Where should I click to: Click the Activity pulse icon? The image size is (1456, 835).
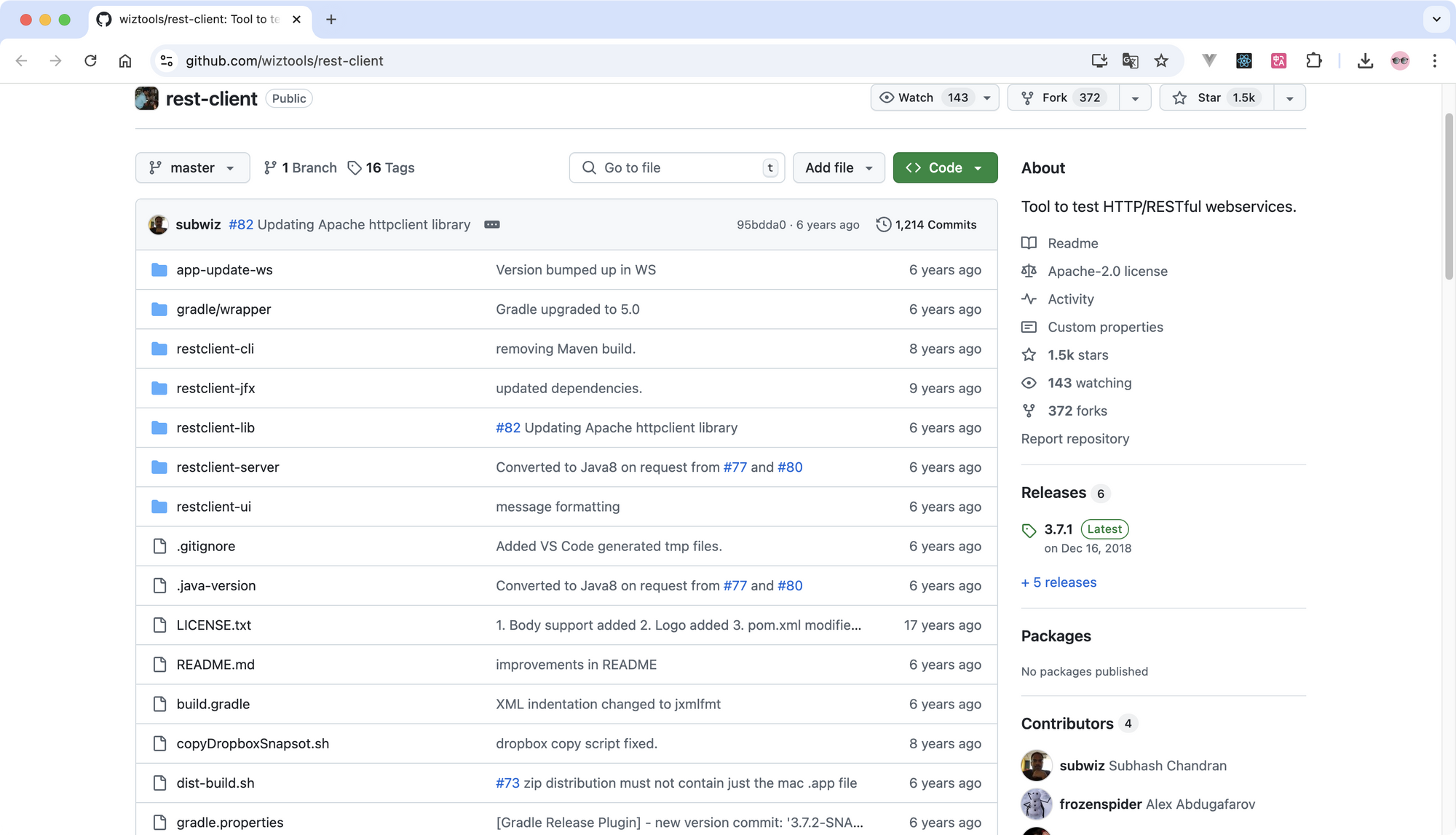point(1030,299)
